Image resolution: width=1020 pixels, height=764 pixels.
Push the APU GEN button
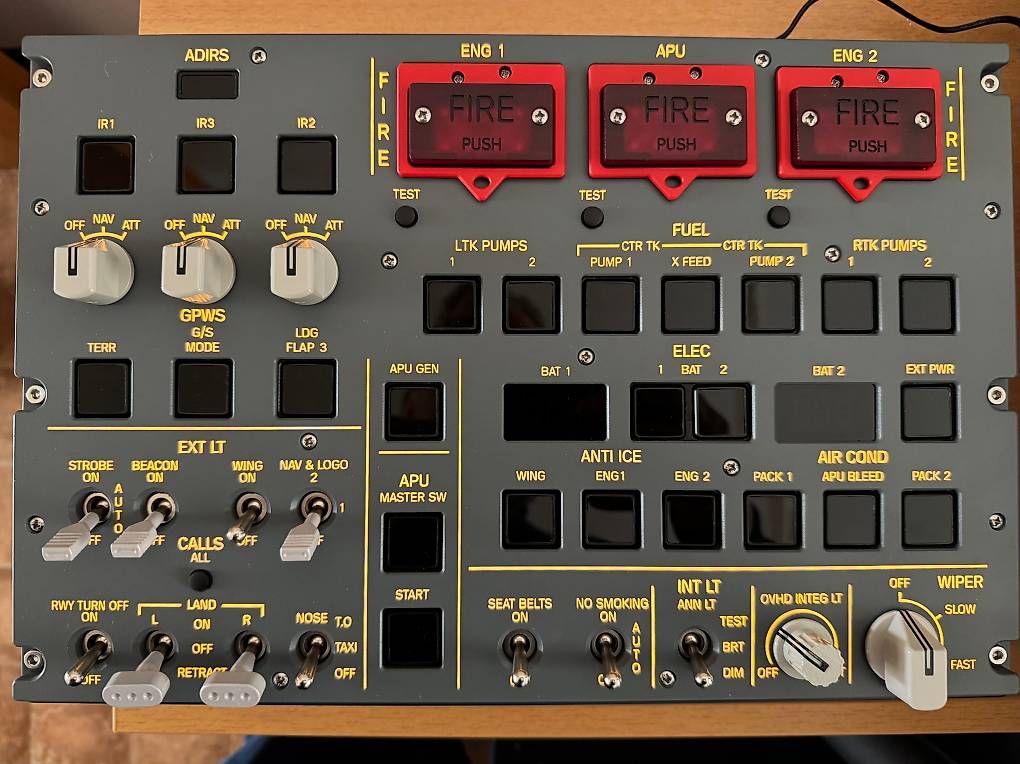[x=414, y=411]
